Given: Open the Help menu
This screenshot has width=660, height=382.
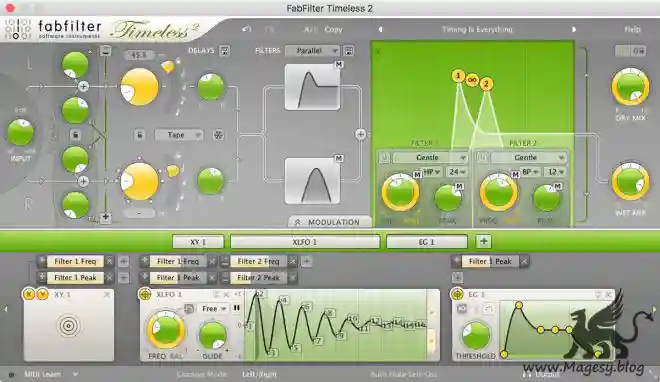Looking at the screenshot, I should click(x=632, y=29).
